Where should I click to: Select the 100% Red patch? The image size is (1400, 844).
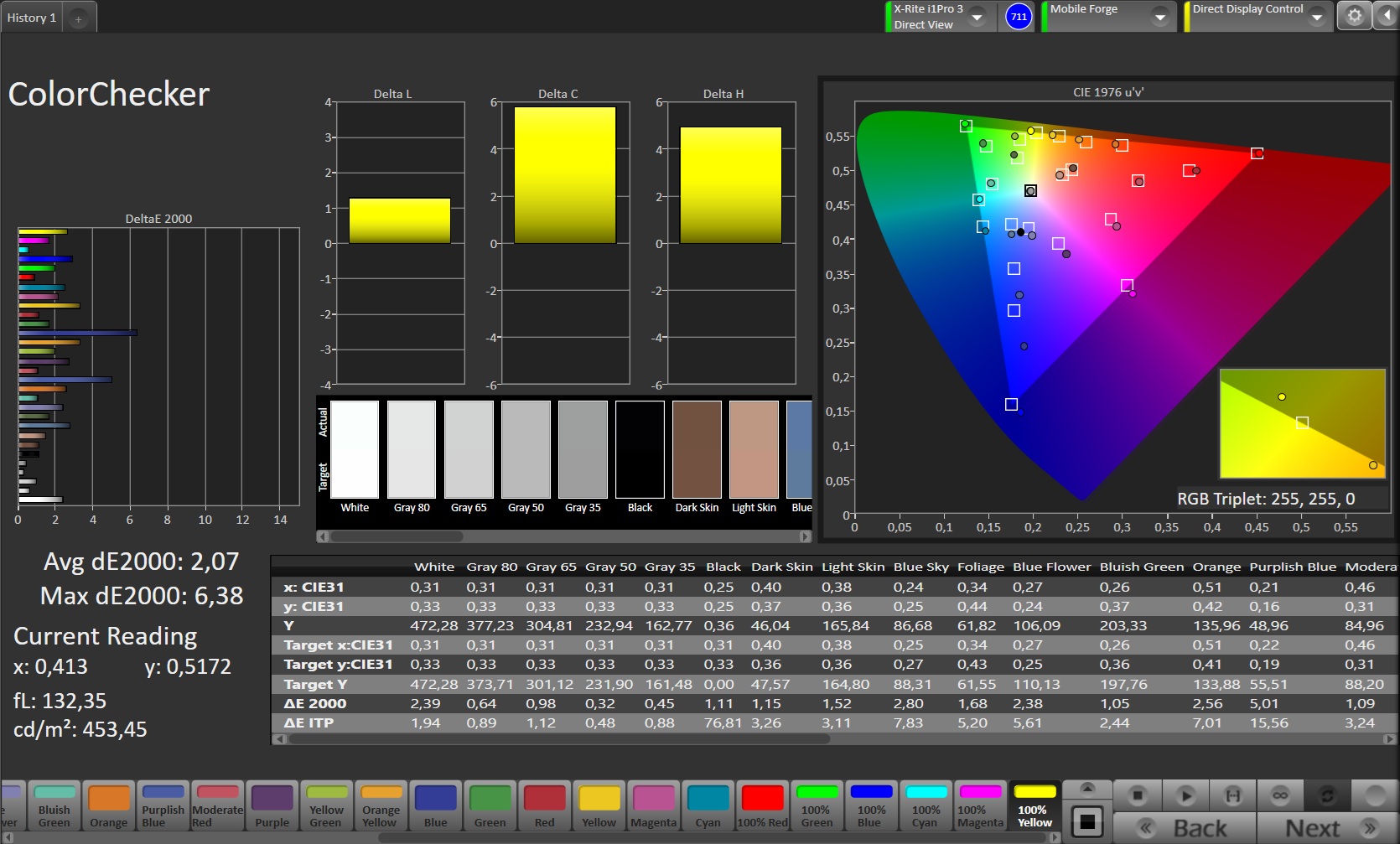(762, 805)
